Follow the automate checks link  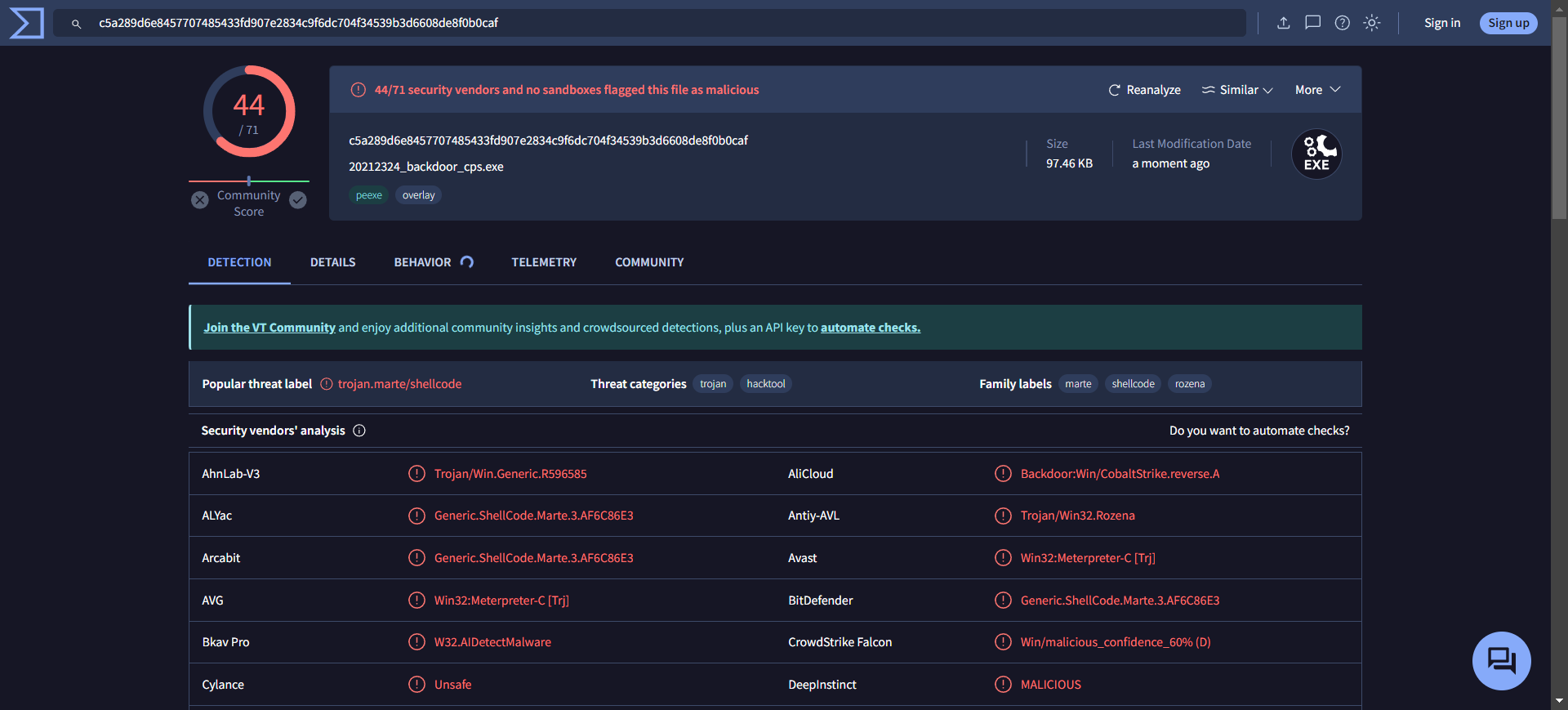pyautogui.click(x=871, y=328)
